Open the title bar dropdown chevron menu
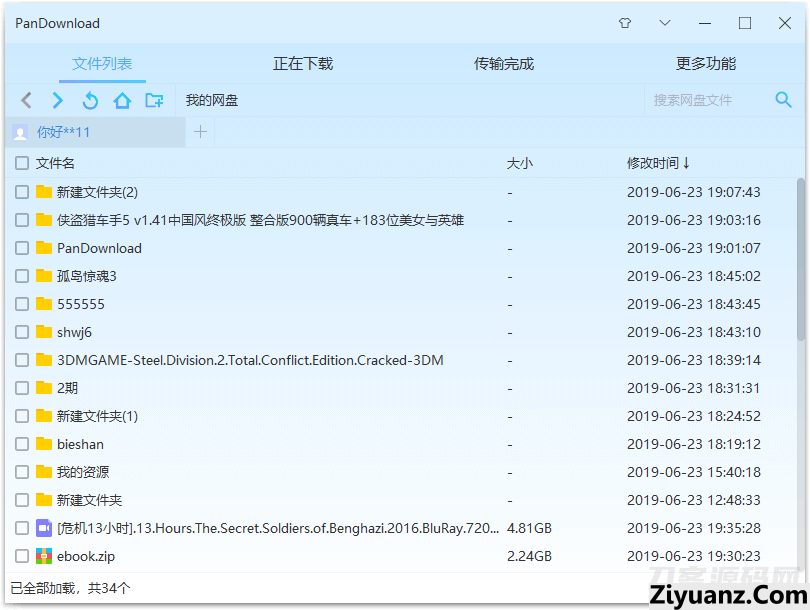810x610 pixels. pos(665,23)
